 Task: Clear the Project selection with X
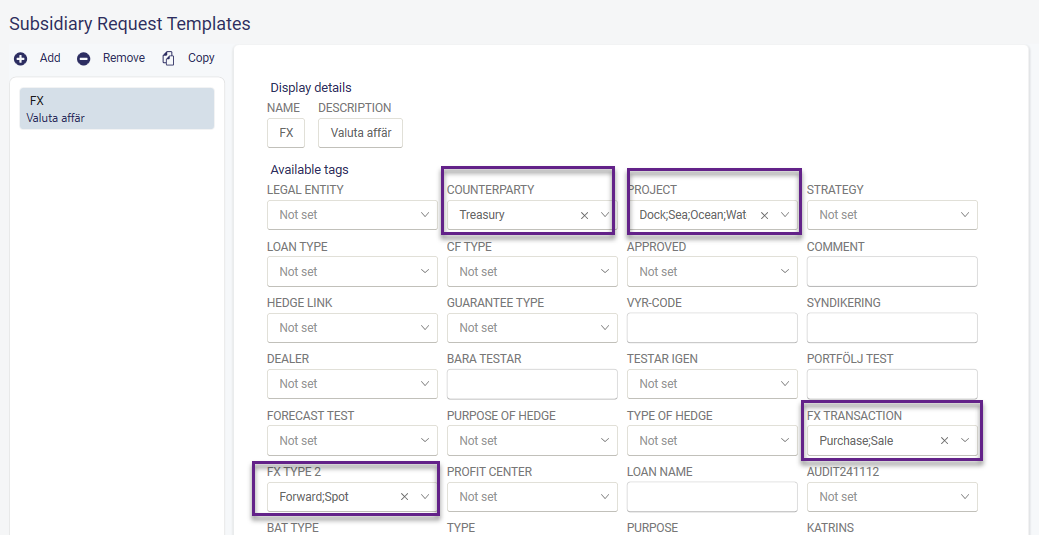(764, 215)
